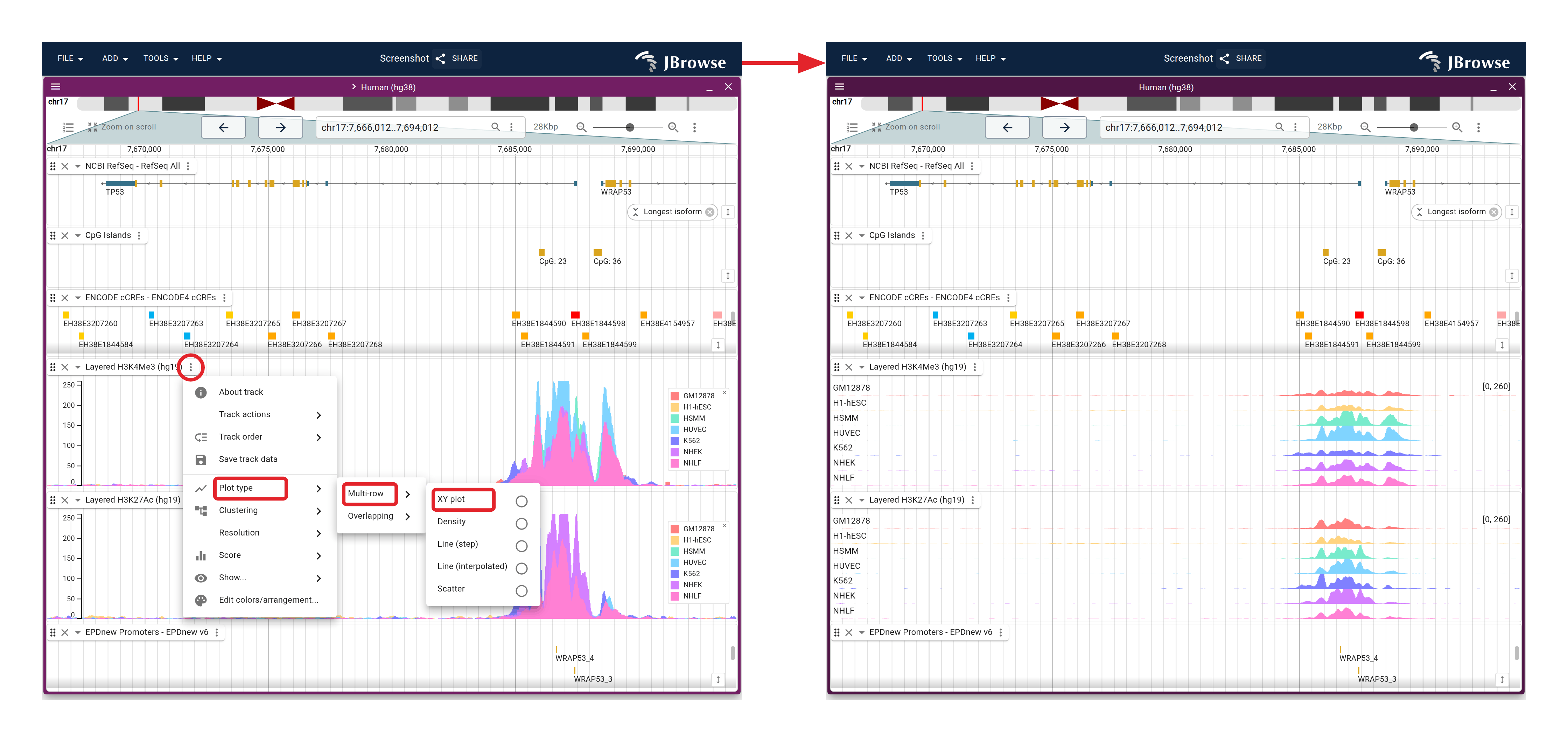Expand Score submenu
The image size is (1568, 742).
tap(259, 555)
